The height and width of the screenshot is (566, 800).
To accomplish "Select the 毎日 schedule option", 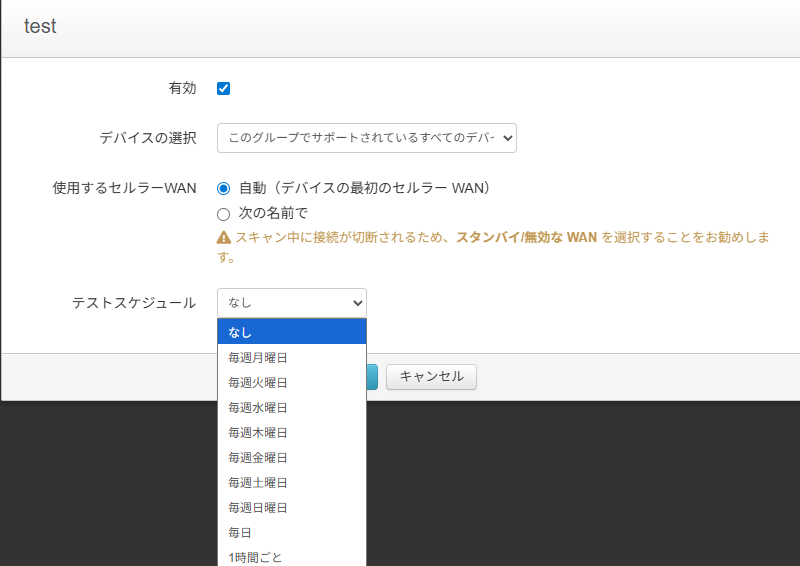I will tap(291, 532).
